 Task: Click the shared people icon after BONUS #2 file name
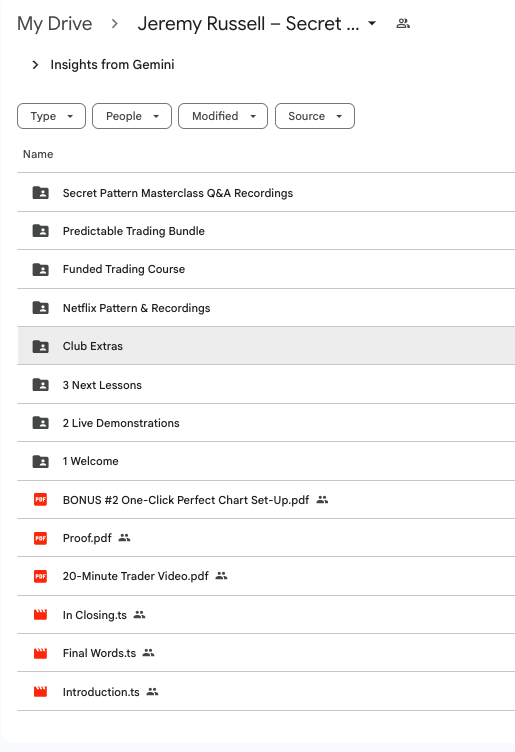(x=322, y=500)
